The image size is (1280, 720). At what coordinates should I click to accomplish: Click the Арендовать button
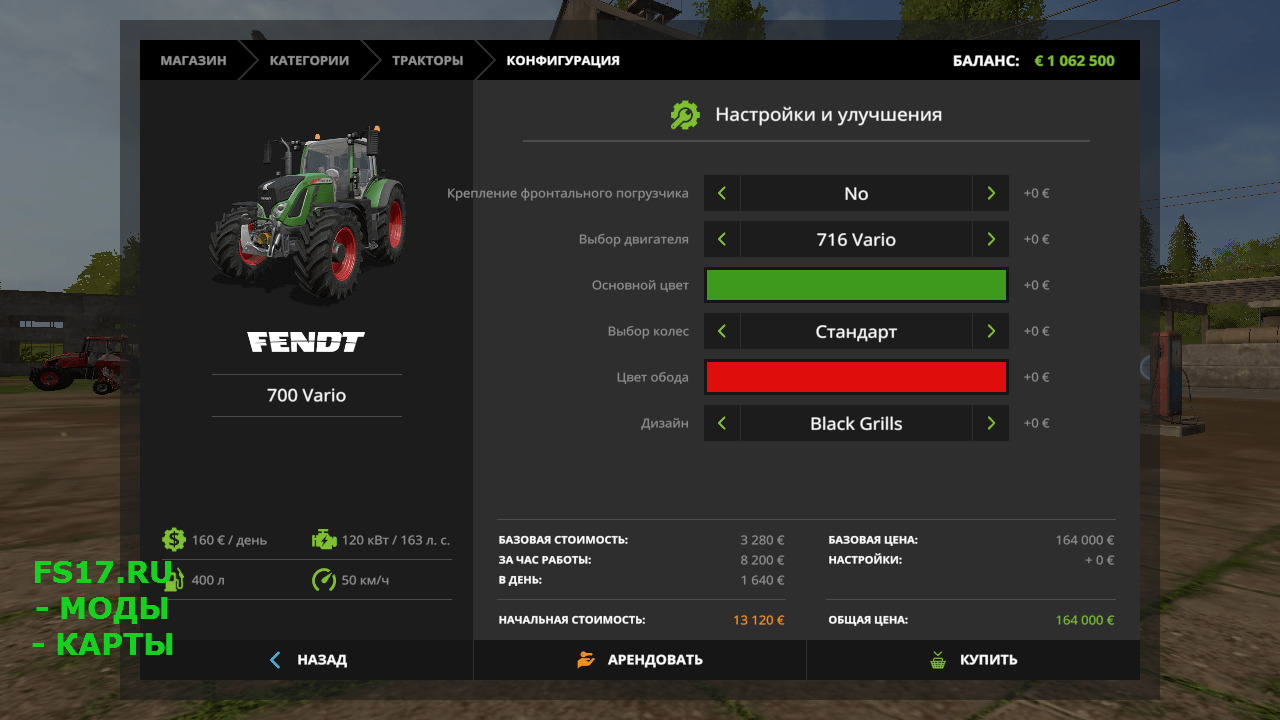[640, 660]
